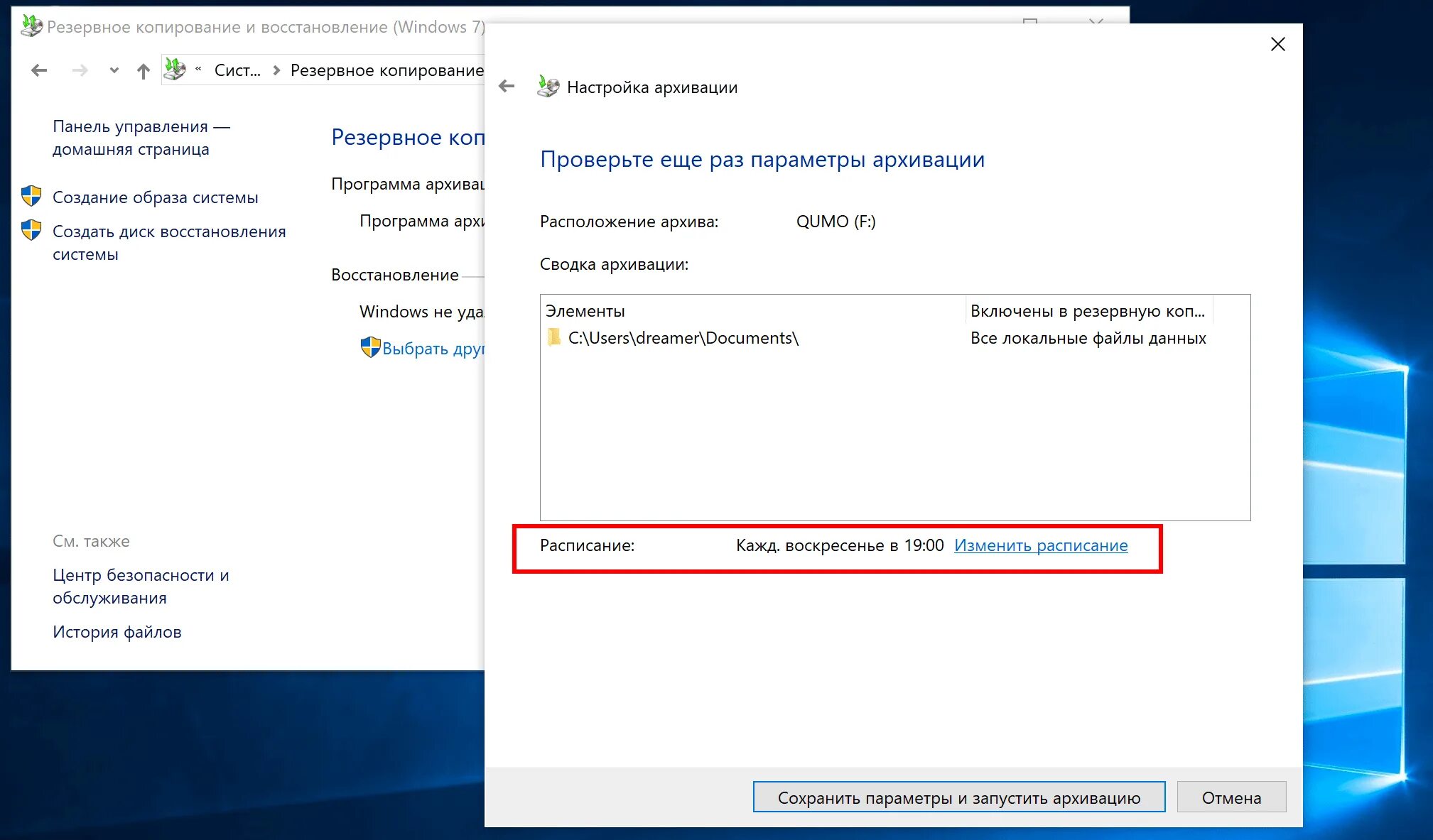Screen dimensions: 1433x840
Task: Click Изменить расписание link
Action: [x=1041, y=545]
